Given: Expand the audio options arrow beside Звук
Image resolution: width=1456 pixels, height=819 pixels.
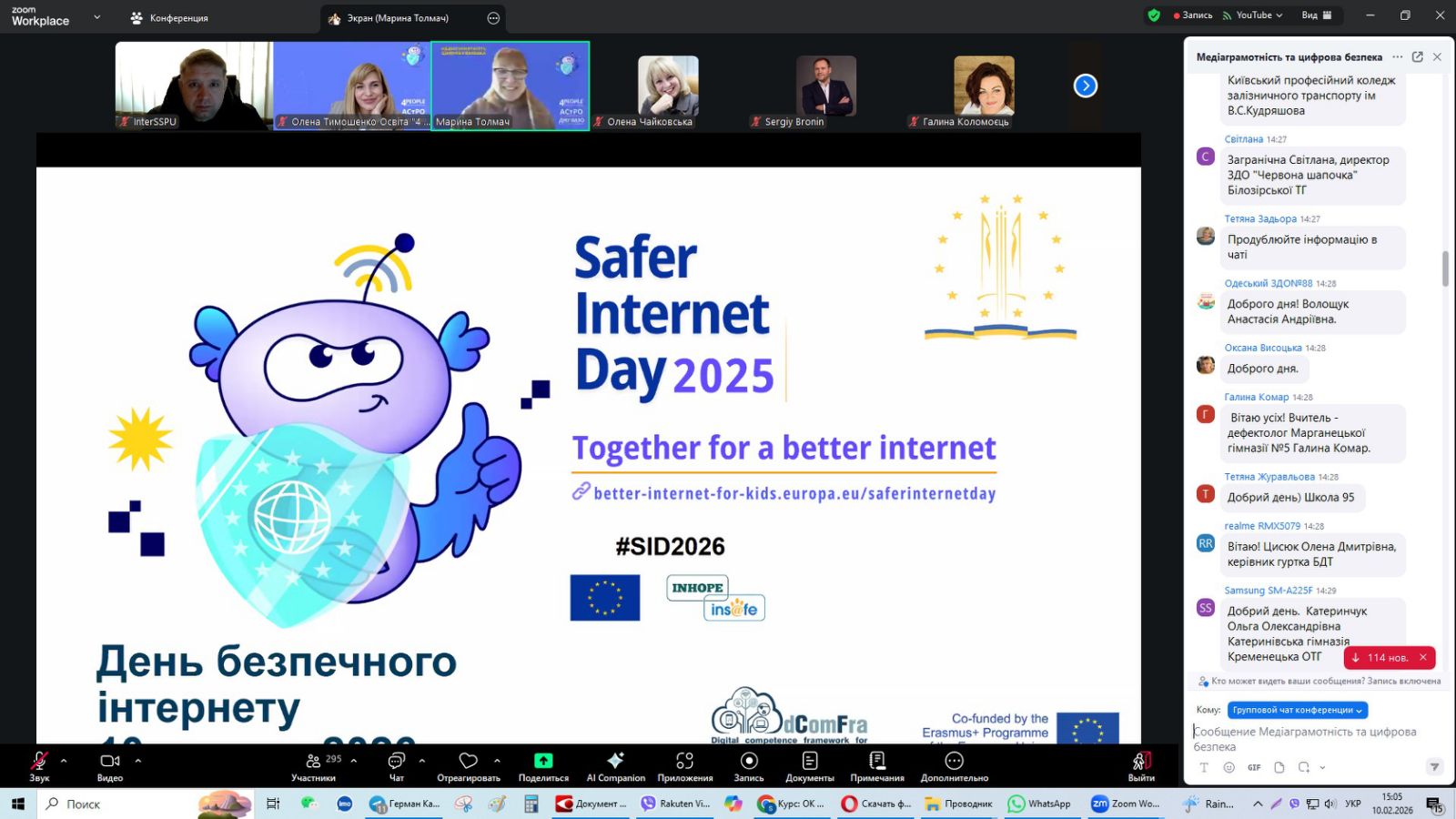Looking at the screenshot, I should pyautogui.click(x=64, y=760).
